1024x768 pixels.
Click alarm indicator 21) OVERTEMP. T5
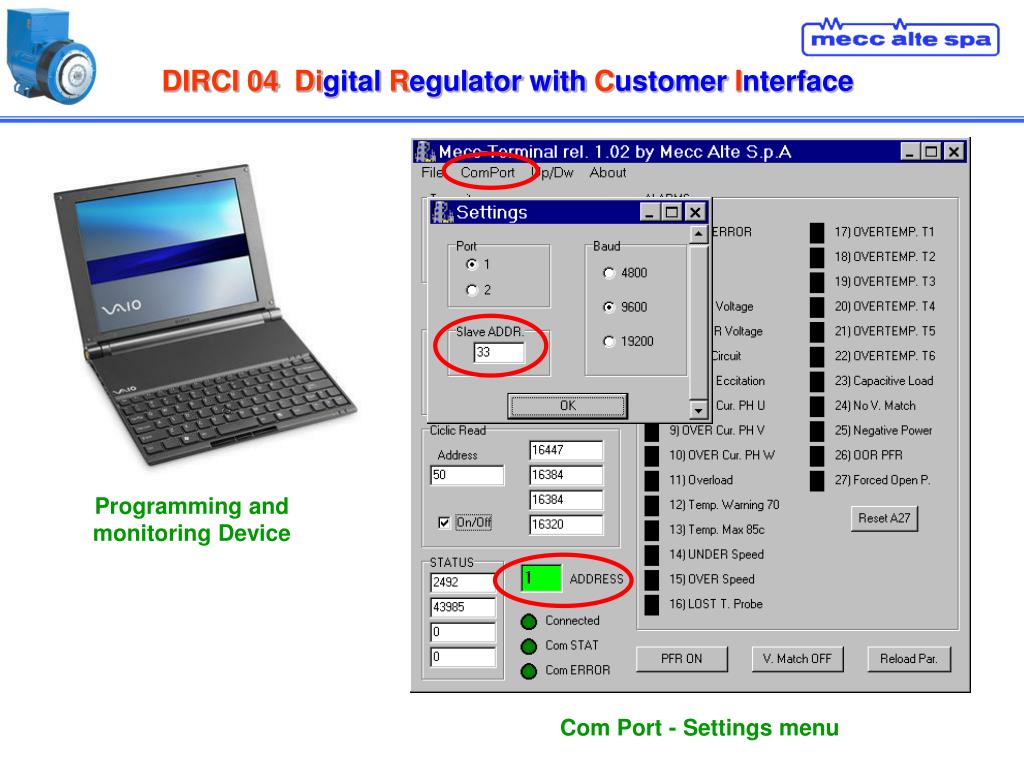coord(816,332)
